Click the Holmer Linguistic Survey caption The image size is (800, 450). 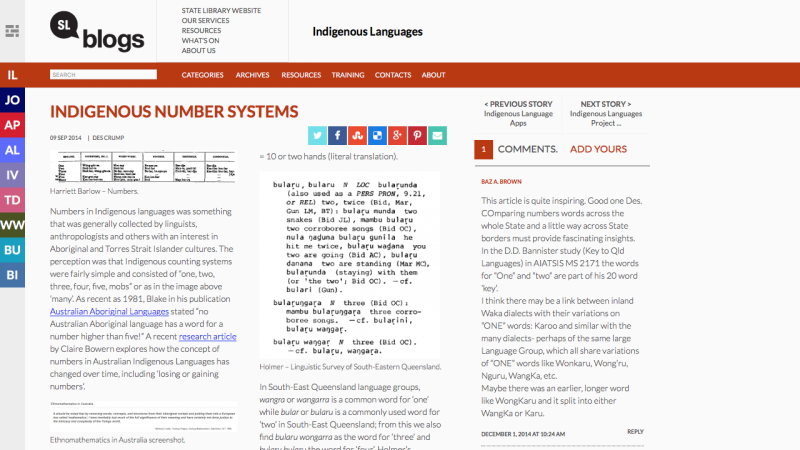[350, 367]
